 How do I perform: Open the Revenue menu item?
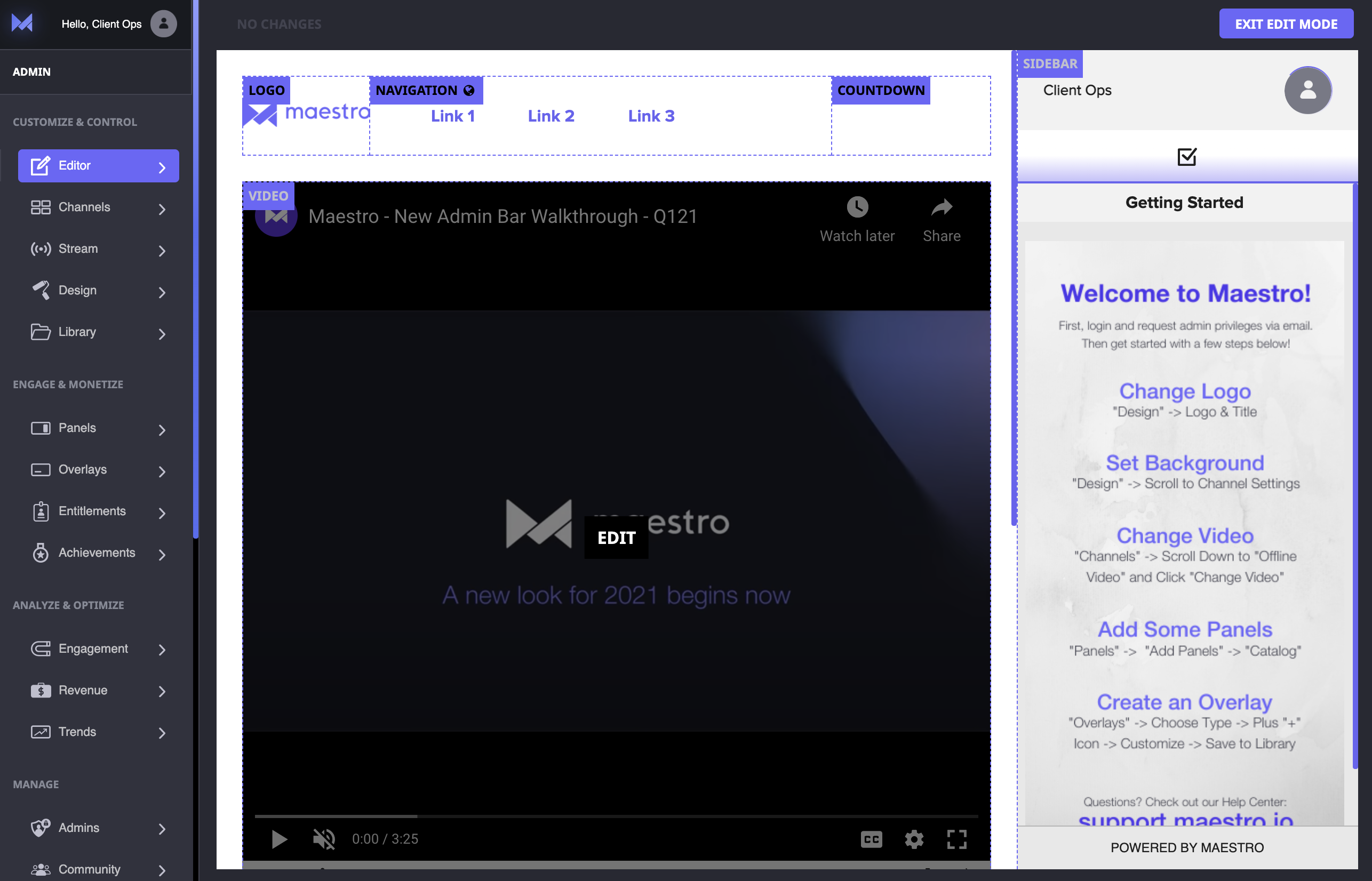[x=98, y=691]
